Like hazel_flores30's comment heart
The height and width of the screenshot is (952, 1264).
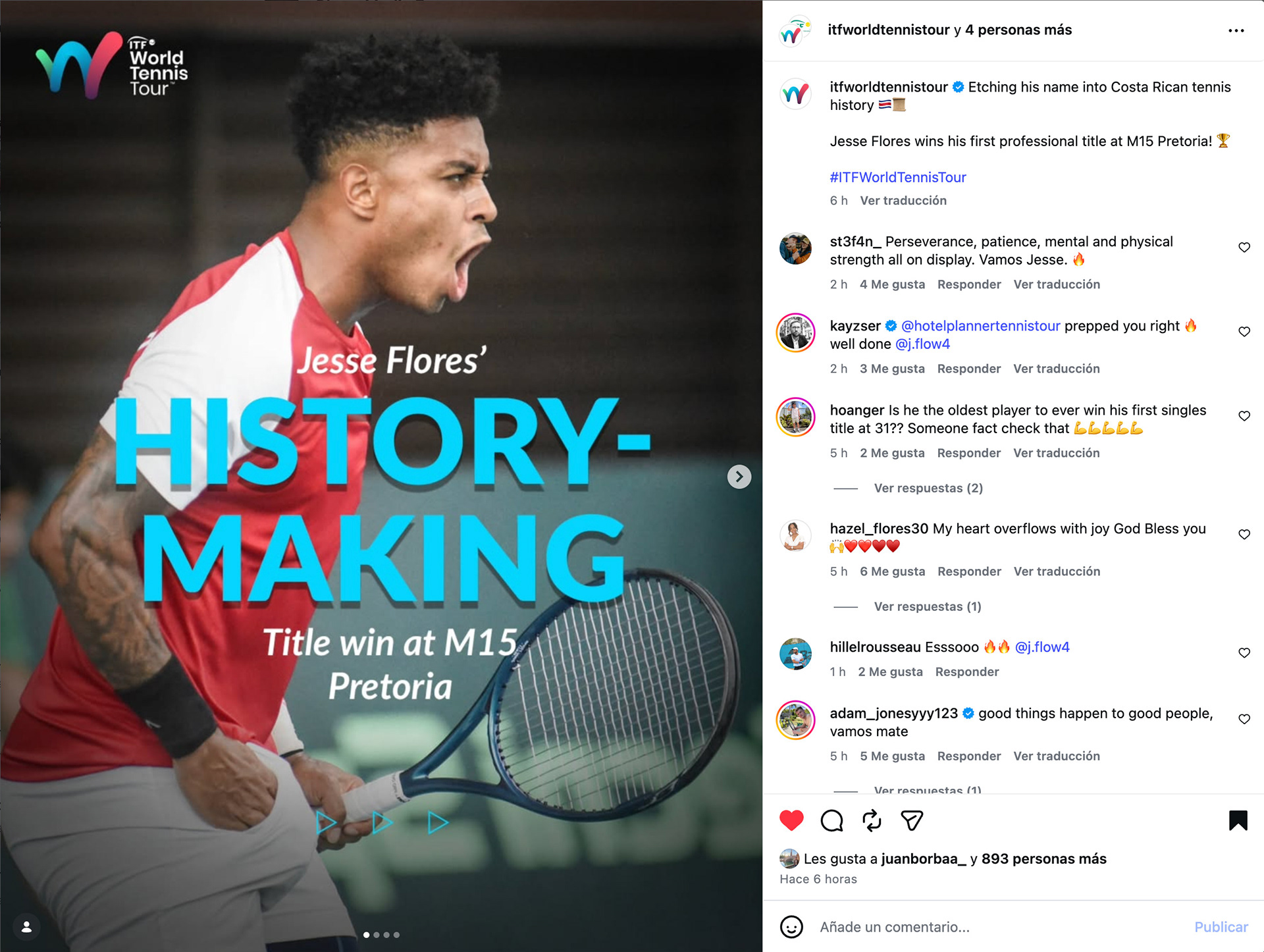click(1244, 535)
